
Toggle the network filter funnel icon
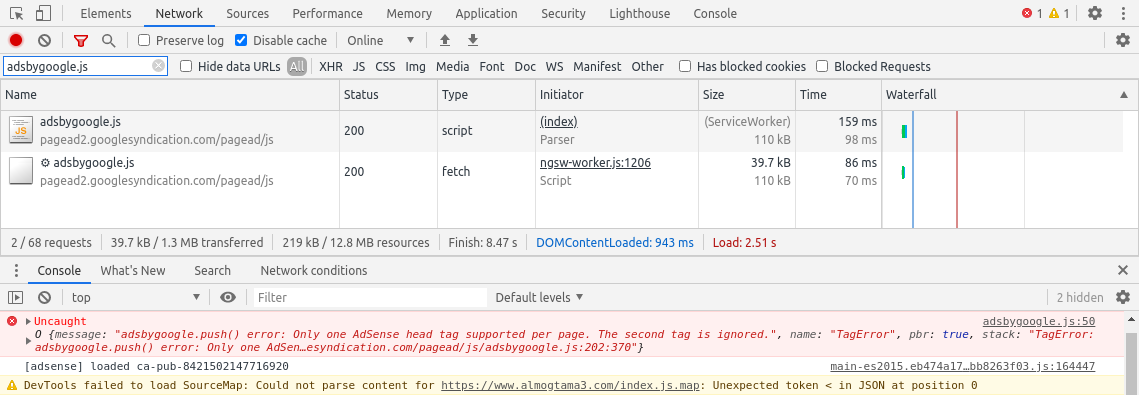pos(81,41)
